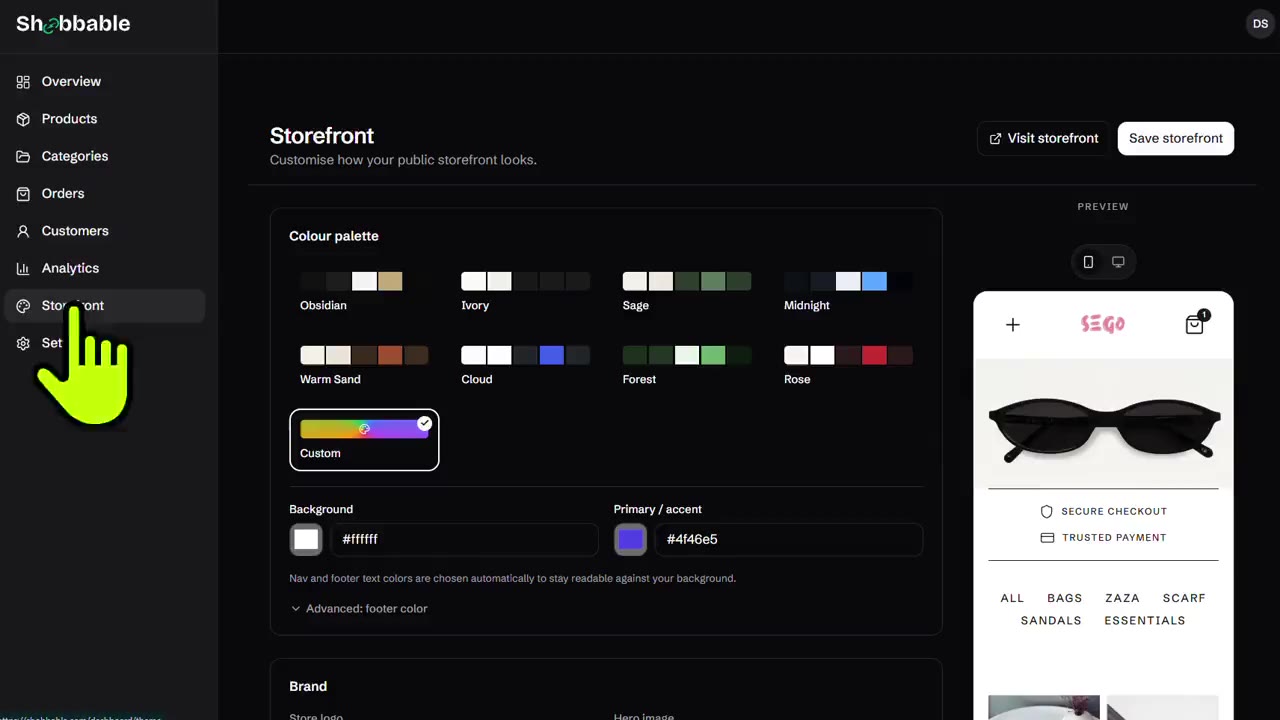Screen dimensions: 1280x720
Task: Click the Products box icon
Action: pos(23,119)
